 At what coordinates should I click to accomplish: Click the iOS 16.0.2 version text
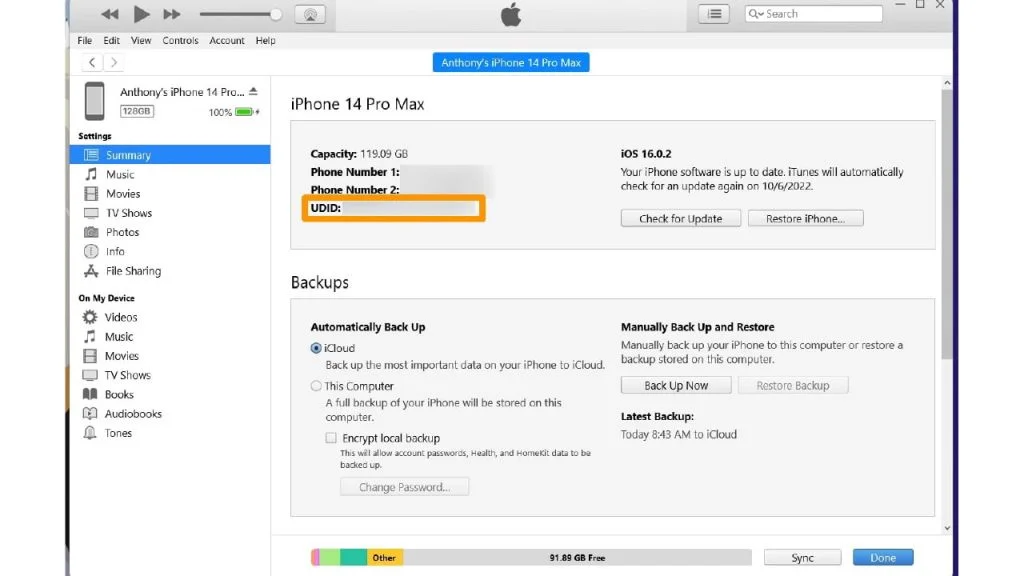[x=646, y=153]
